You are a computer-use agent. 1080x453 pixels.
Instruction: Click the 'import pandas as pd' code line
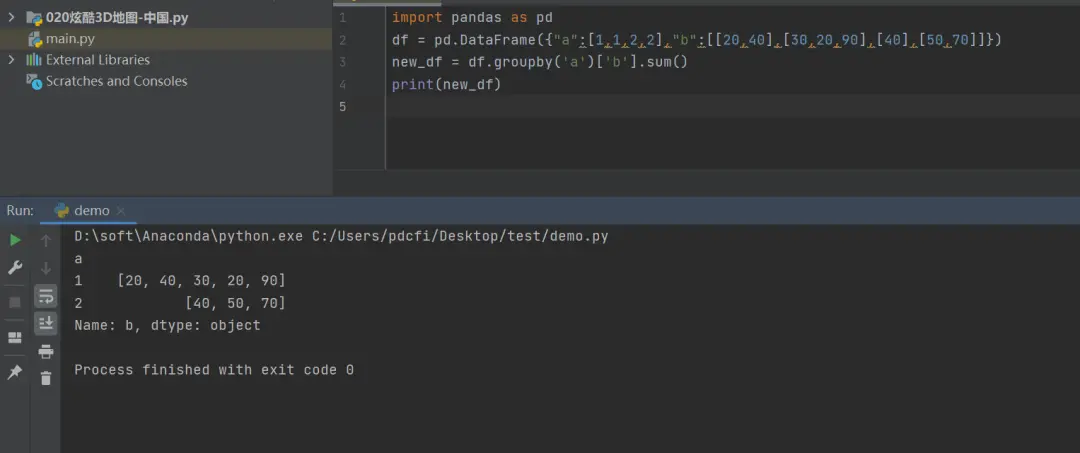click(472, 17)
